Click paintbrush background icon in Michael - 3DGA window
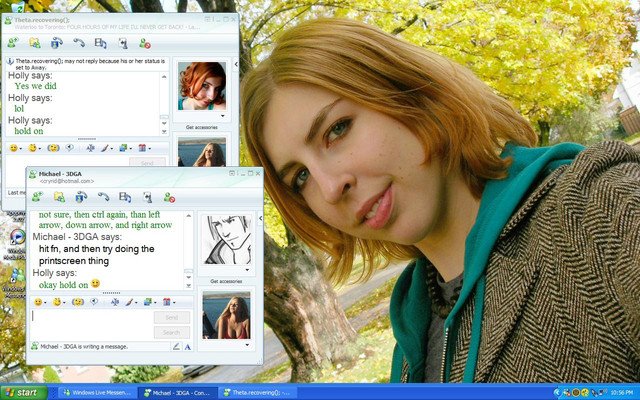Image resolution: width=640 pixels, height=400 pixels. pos(129,302)
